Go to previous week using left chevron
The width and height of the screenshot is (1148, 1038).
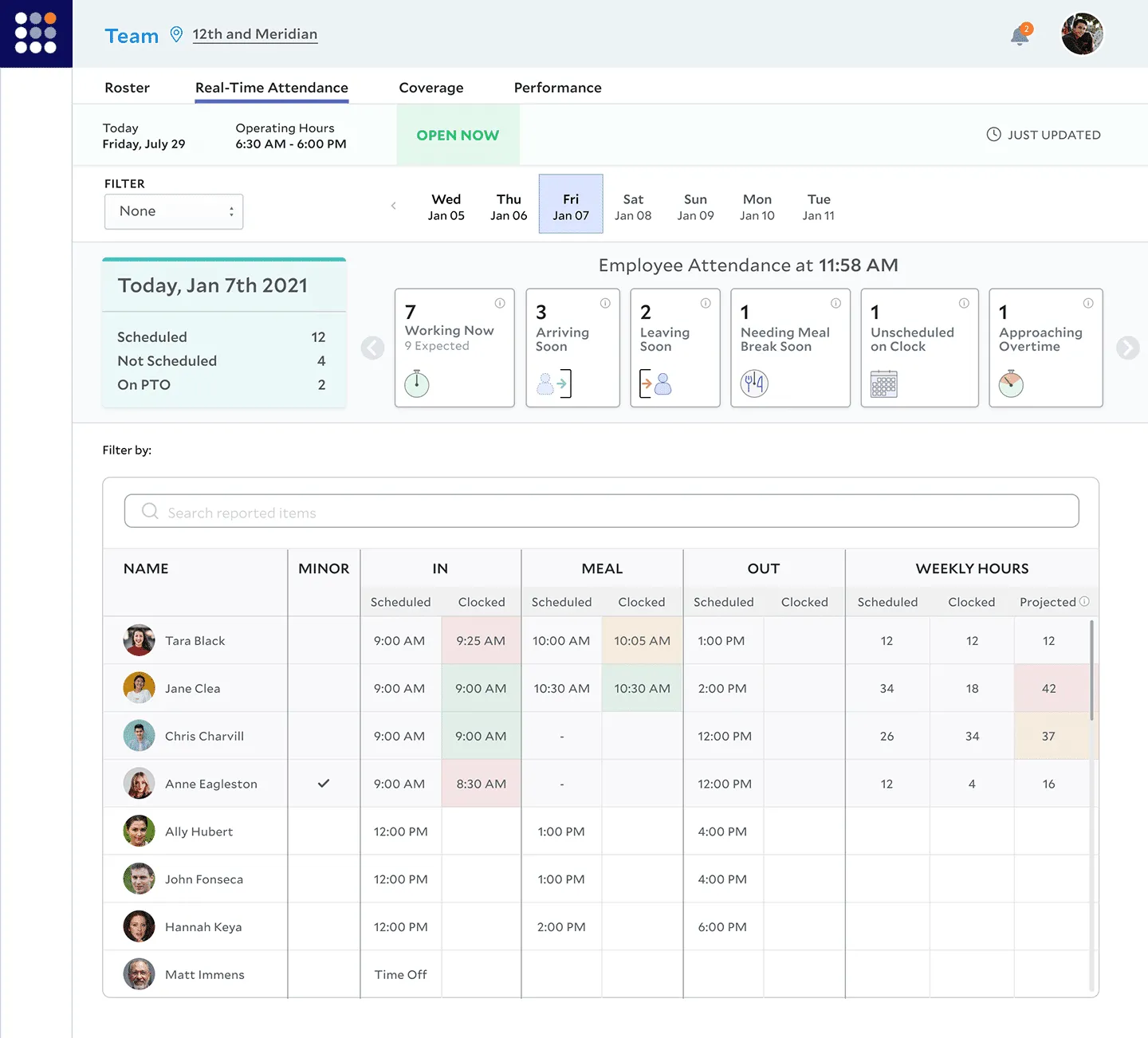393,206
